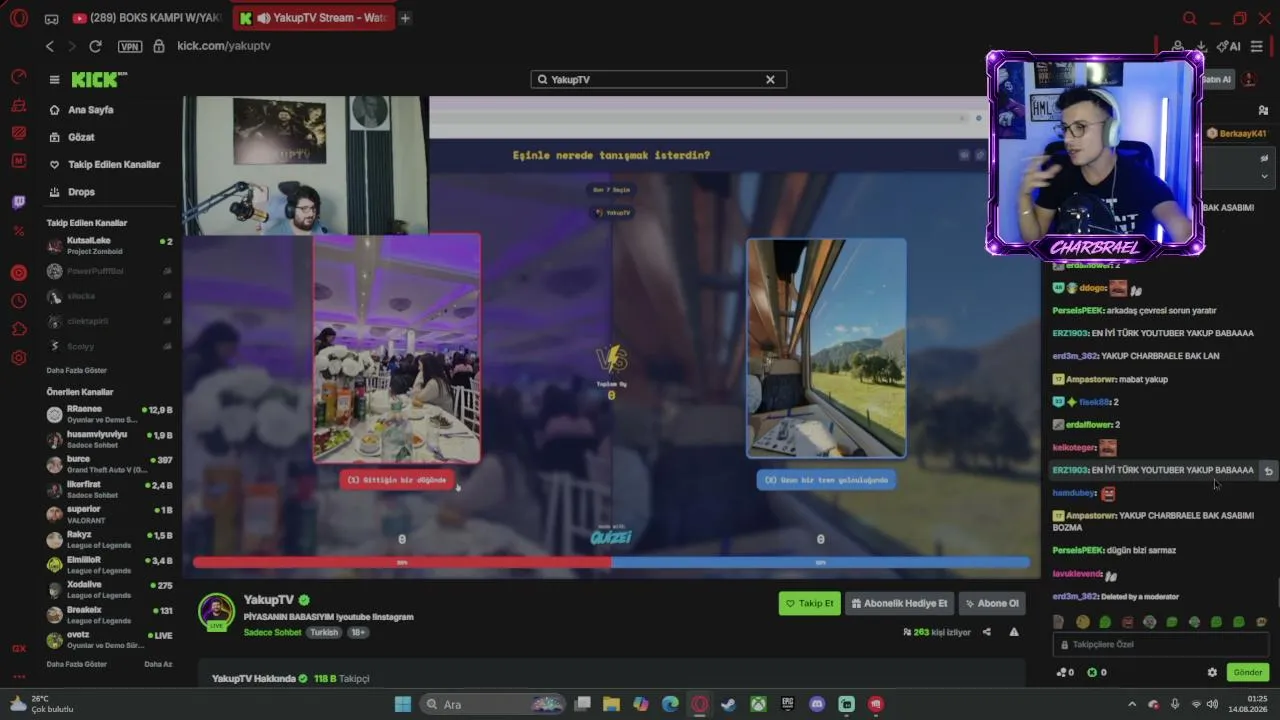This screenshot has width=1280, height=720.
Task: Report stream with warning triangle icon
Action: [1014, 632]
